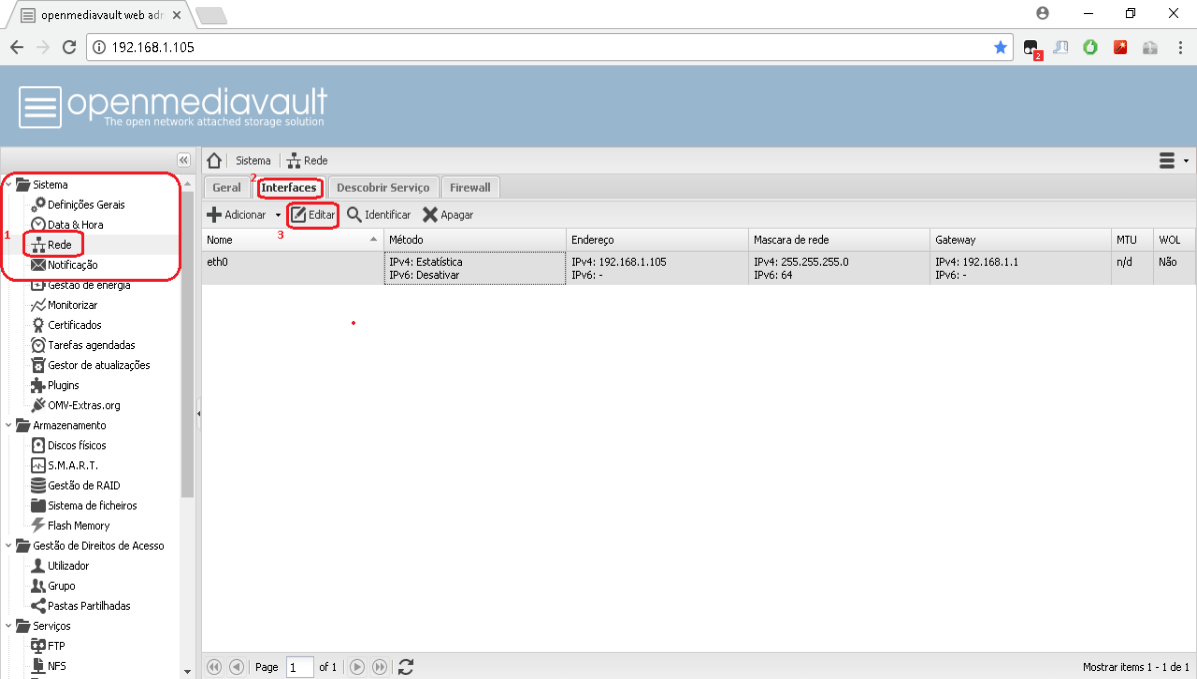This screenshot has height=679, width=1197.
Task: Collapse the Sistema tree folder
Action: tap(9, 185)
